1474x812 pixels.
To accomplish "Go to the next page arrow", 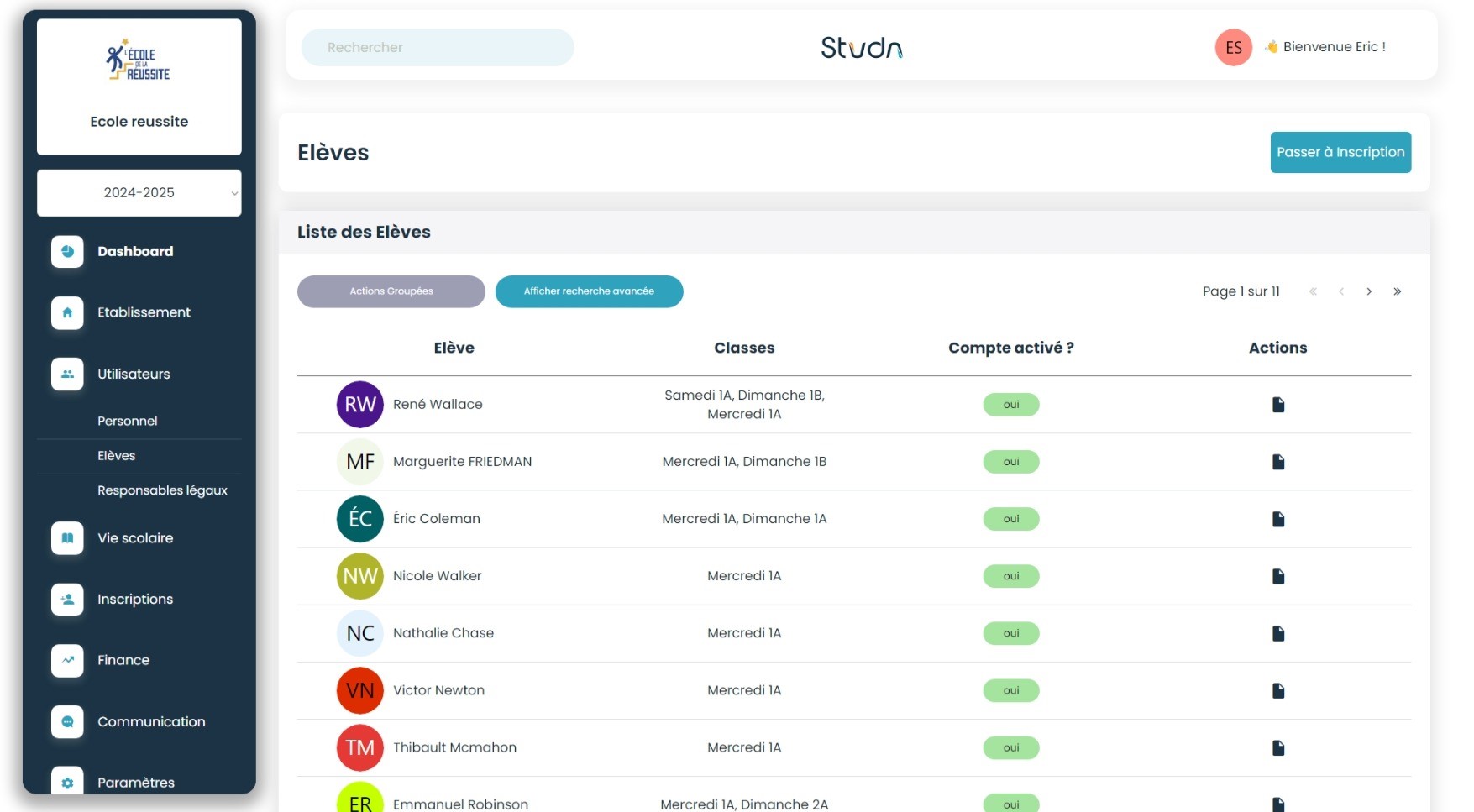I will point(1369,291).
